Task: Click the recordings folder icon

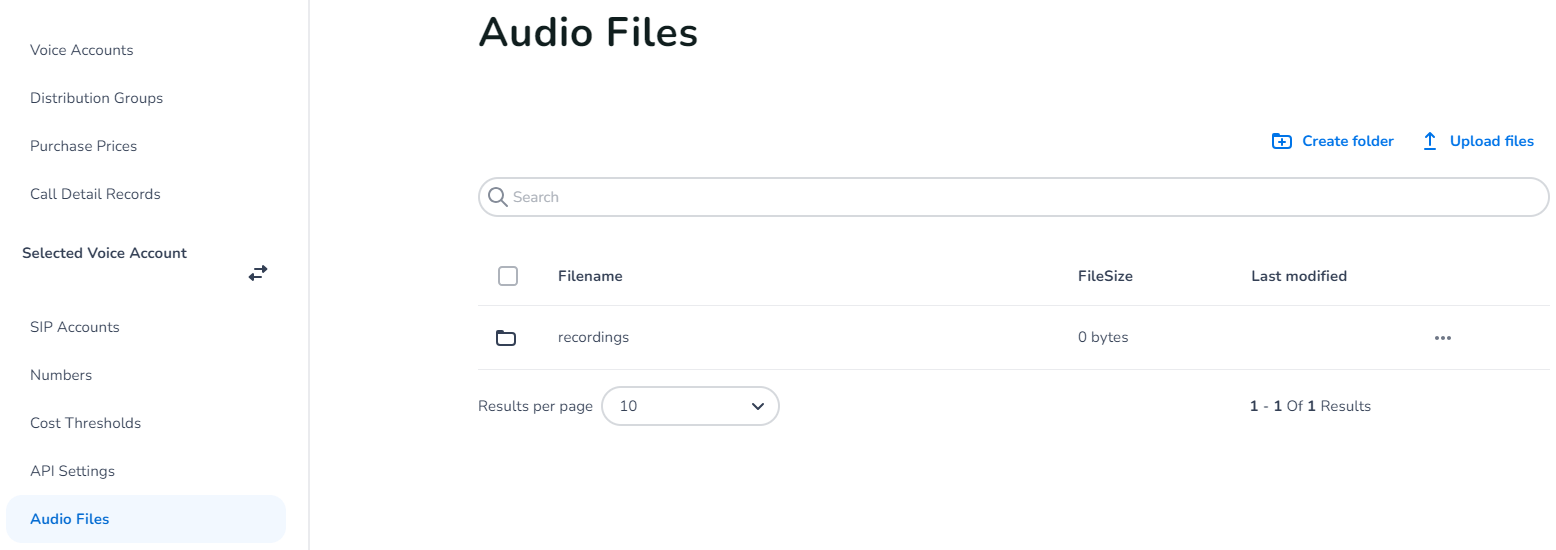Action: click(506, 338)
